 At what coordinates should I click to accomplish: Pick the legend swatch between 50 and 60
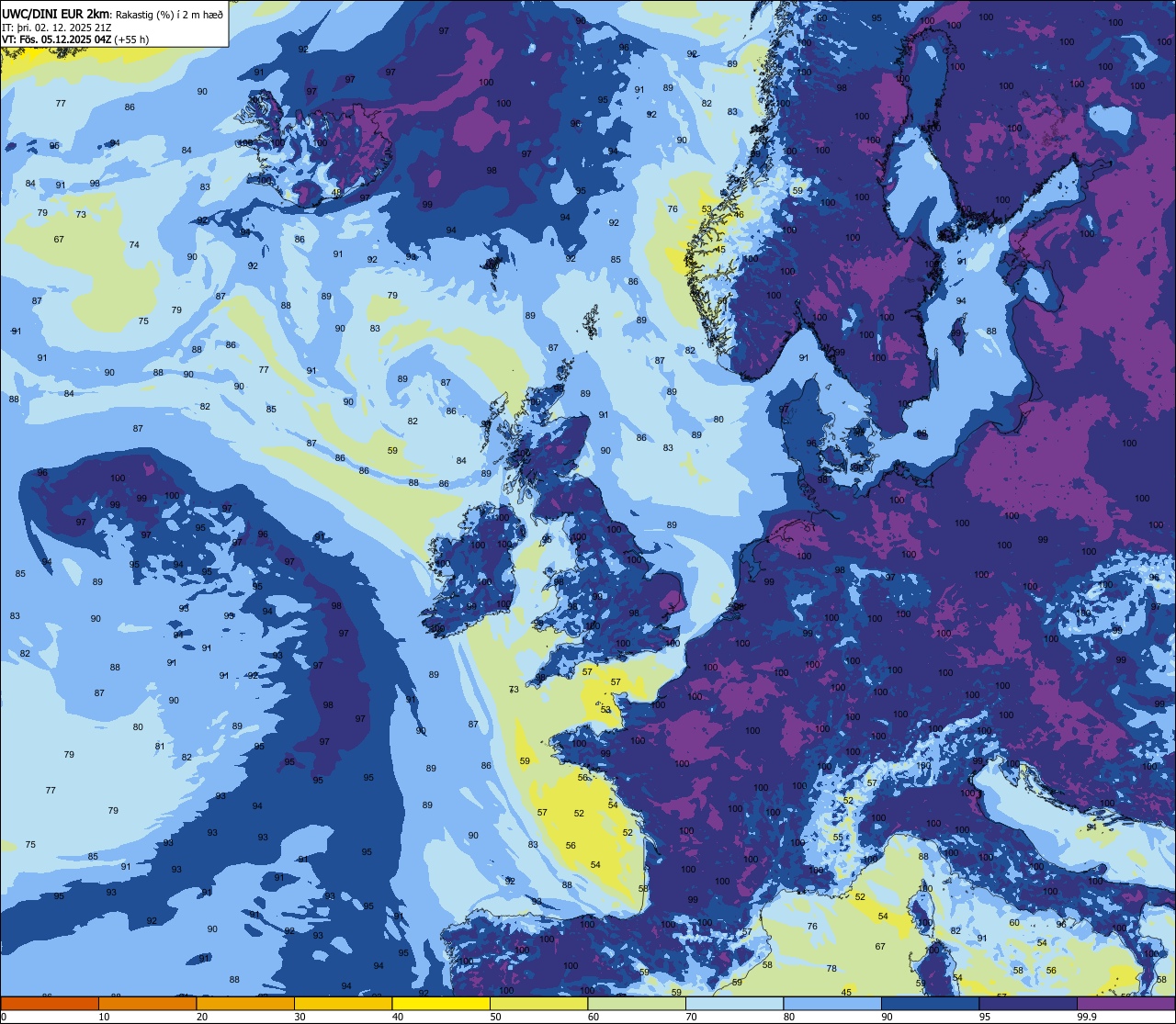539,1003
